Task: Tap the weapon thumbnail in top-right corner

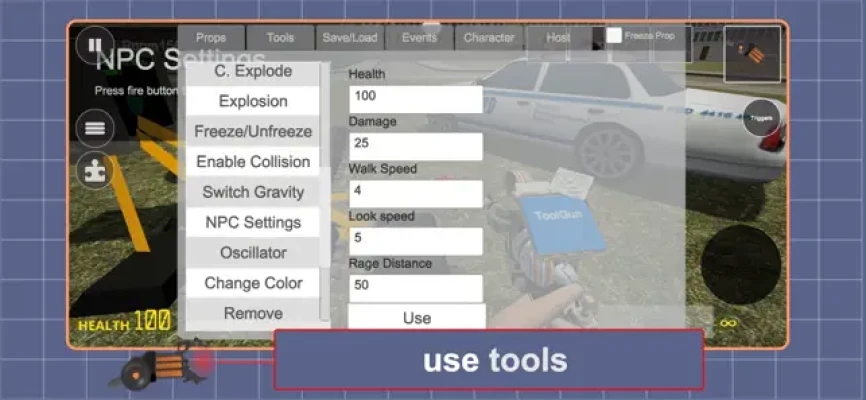Action: click(752, 53)
